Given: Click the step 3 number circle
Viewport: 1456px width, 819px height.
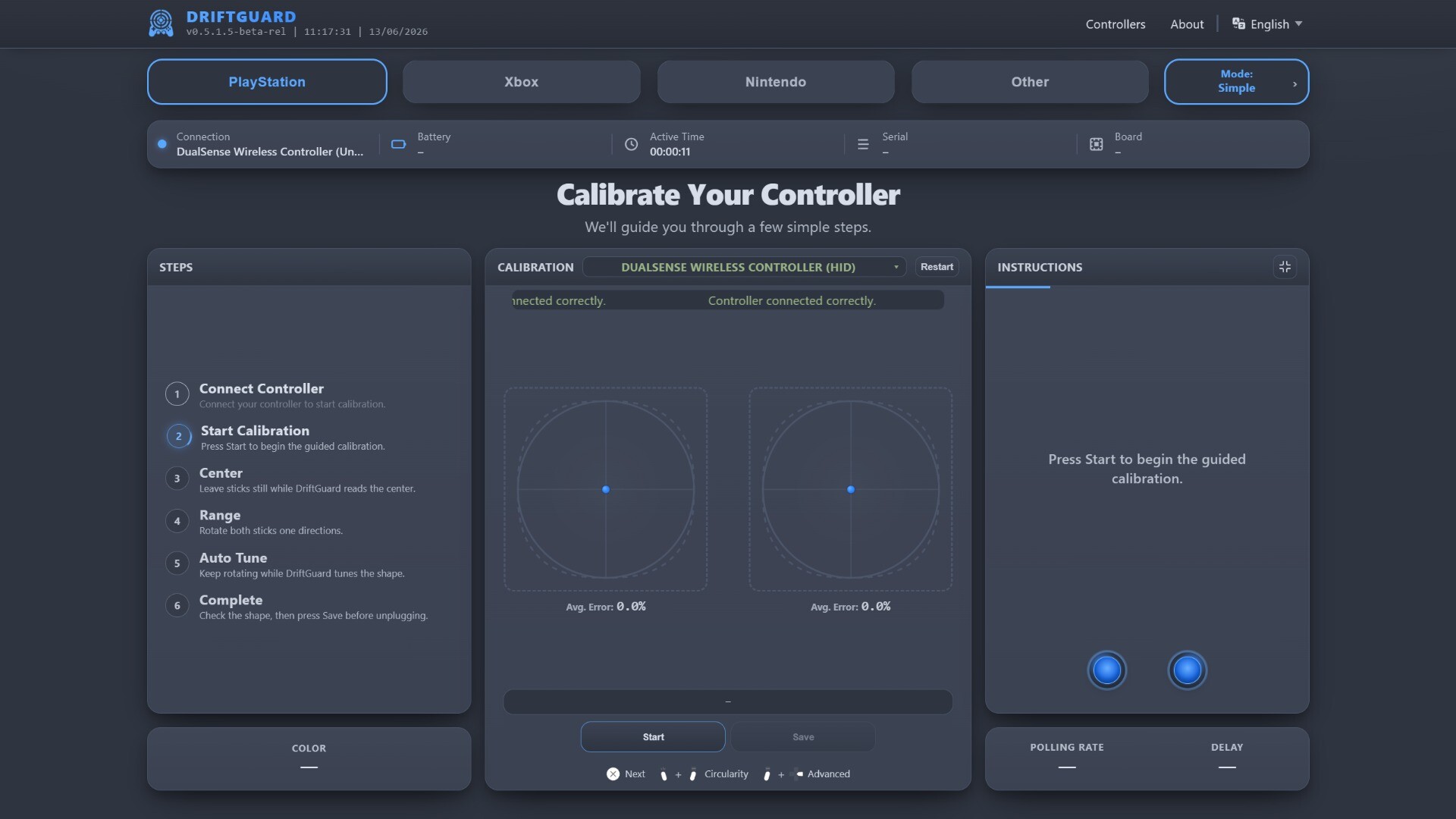Looking at the screenshot, I should [177, 479].
